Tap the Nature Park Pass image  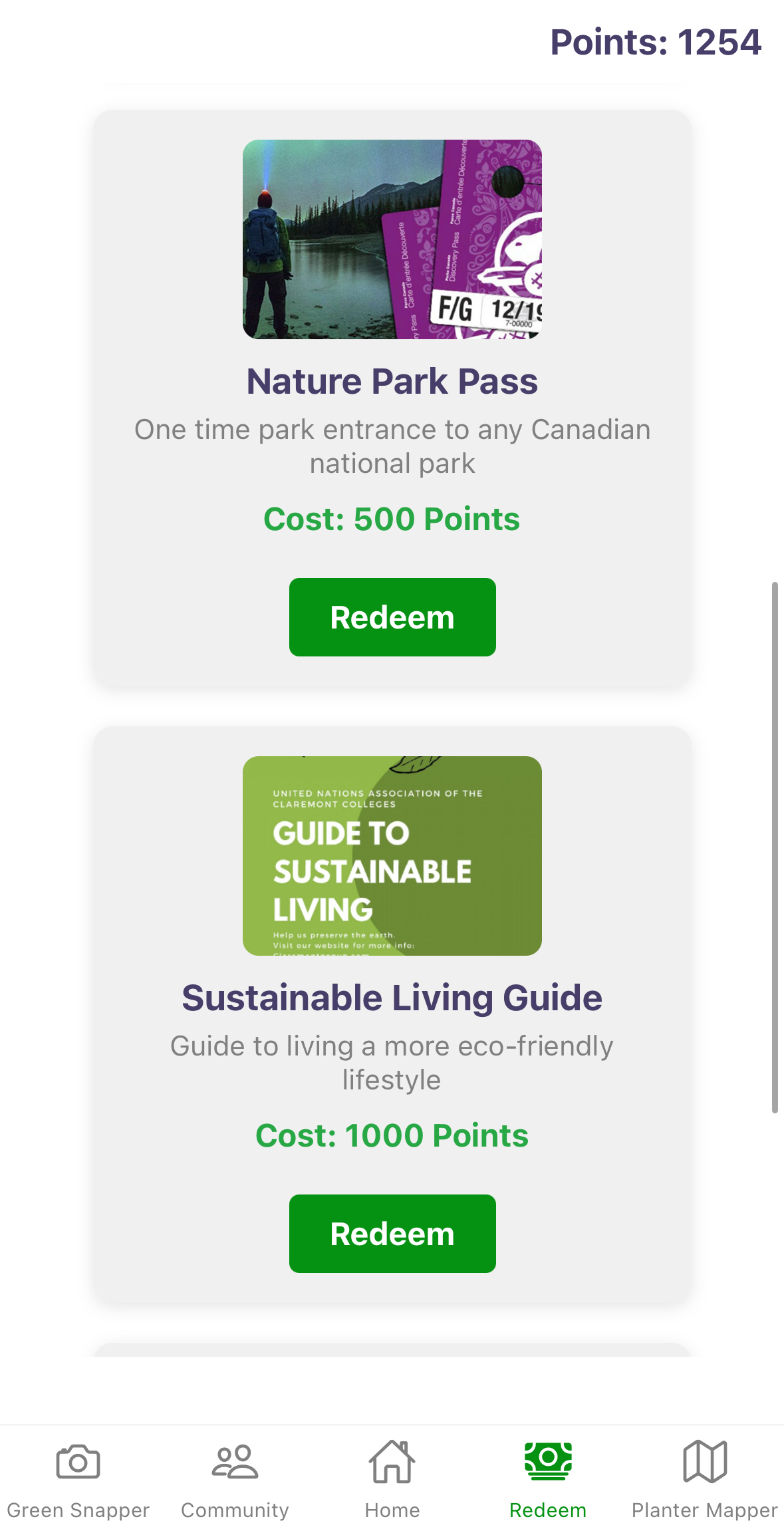(392, 239)
